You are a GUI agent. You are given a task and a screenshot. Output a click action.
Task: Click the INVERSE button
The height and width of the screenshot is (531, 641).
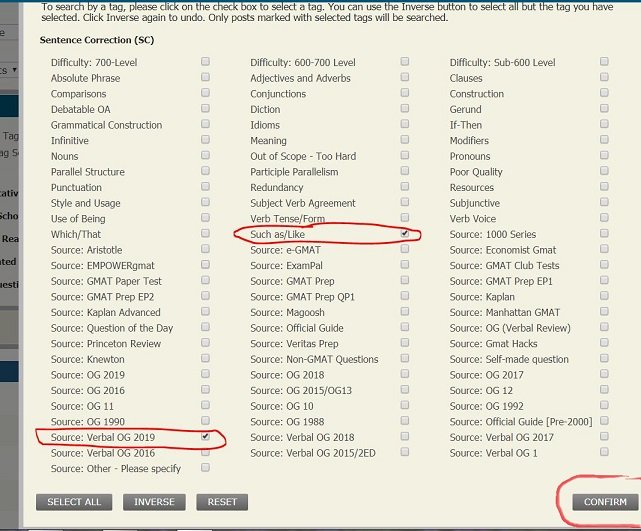tap(154, 502)
